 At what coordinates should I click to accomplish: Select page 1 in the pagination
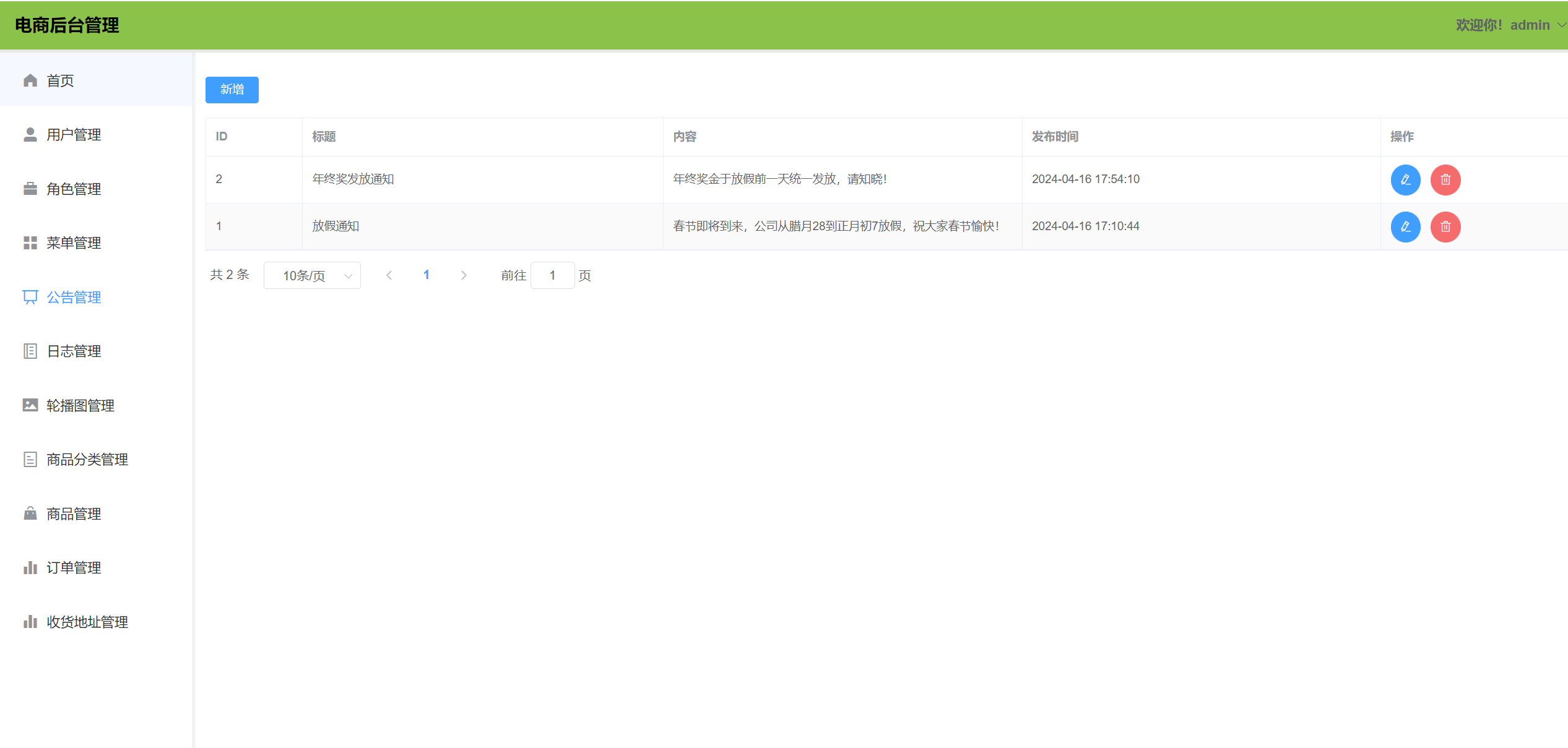[426, 275]
